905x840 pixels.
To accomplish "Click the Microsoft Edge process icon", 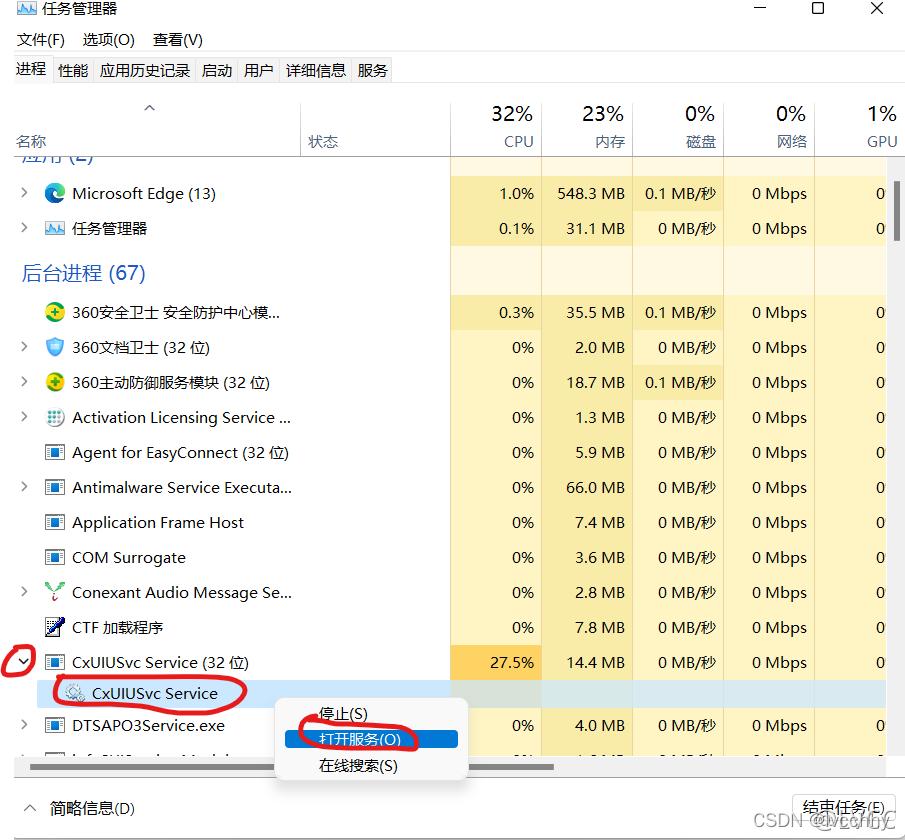I will click(x=55, y=193).
